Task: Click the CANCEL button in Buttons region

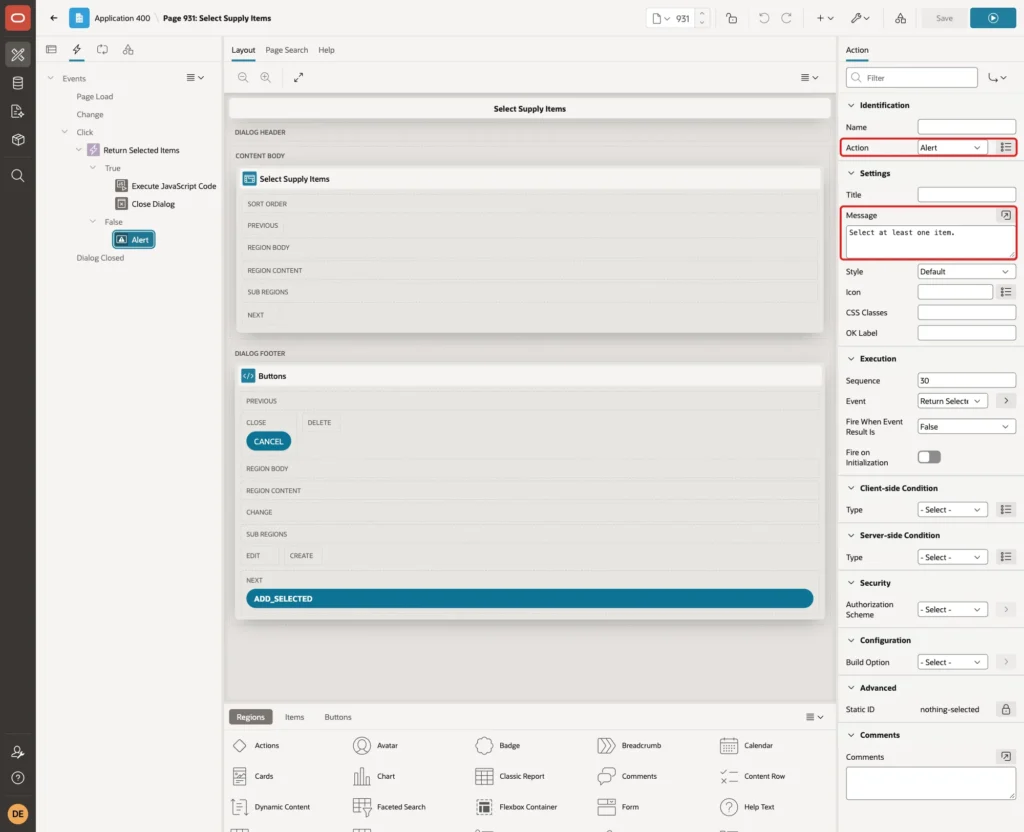Action: pyautogui.click(x=268, y=441)
